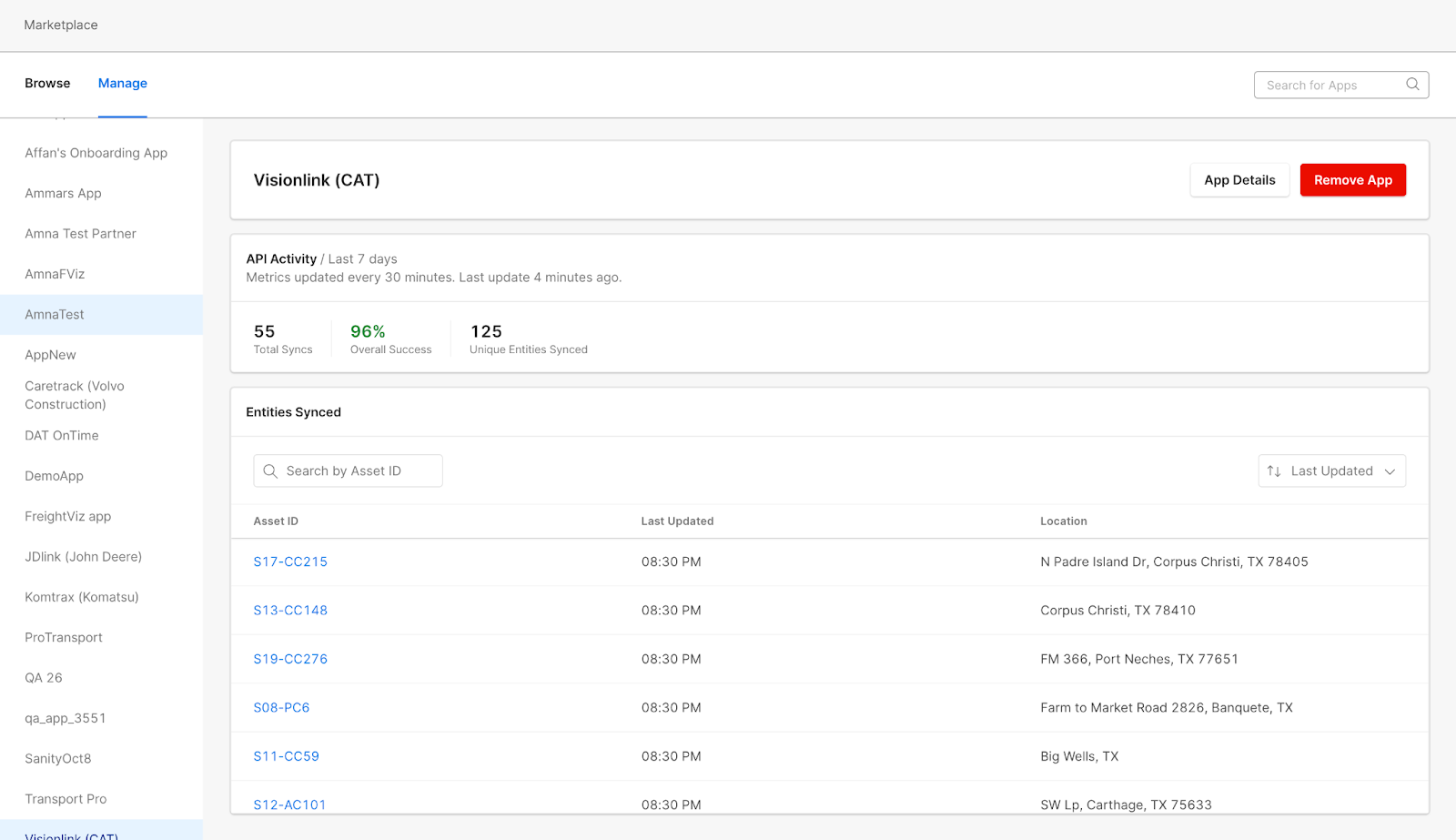Focus the Search by Asset ID field

[x=359, y=471]
